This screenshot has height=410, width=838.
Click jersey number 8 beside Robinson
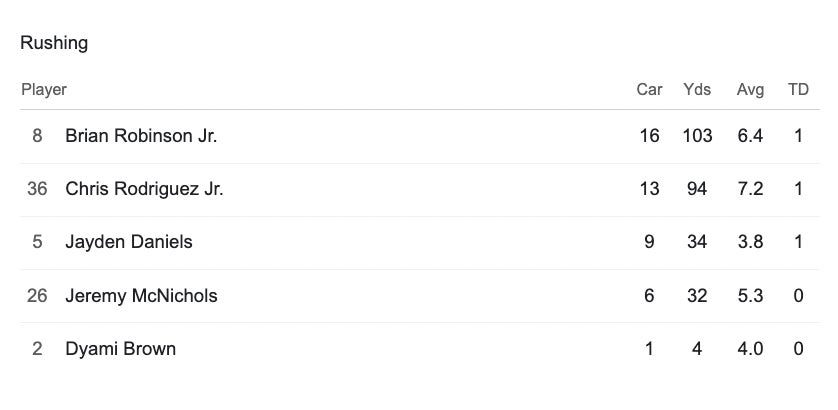[x=37, y=135]
